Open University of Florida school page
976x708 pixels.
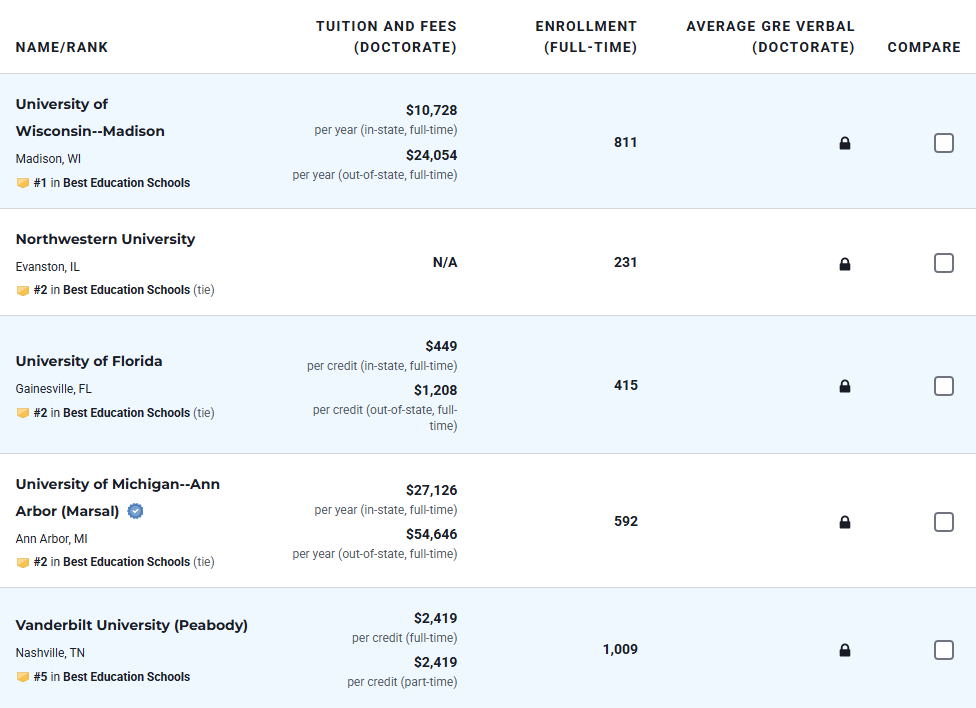coord(89,361)
